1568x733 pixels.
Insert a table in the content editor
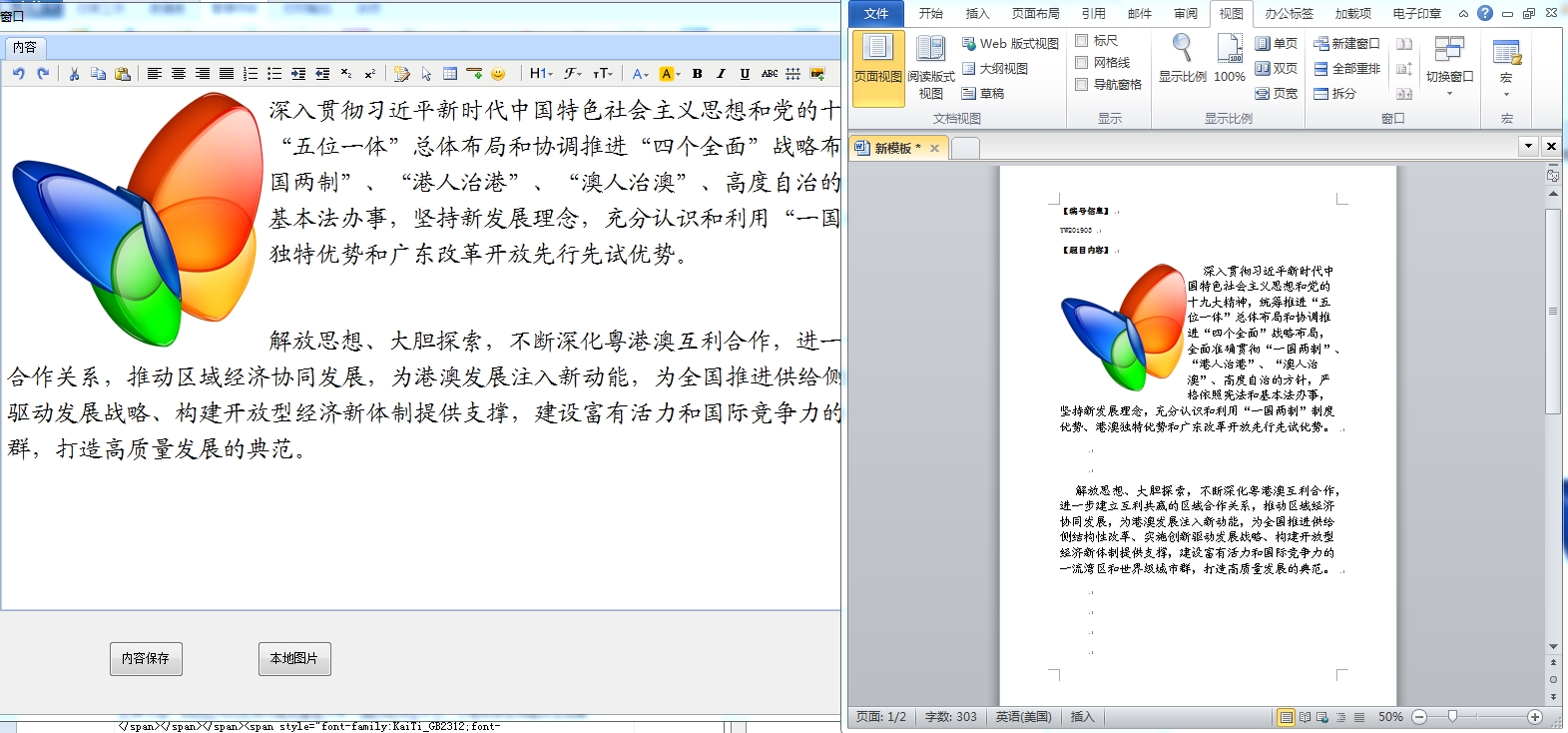[450, 74]
